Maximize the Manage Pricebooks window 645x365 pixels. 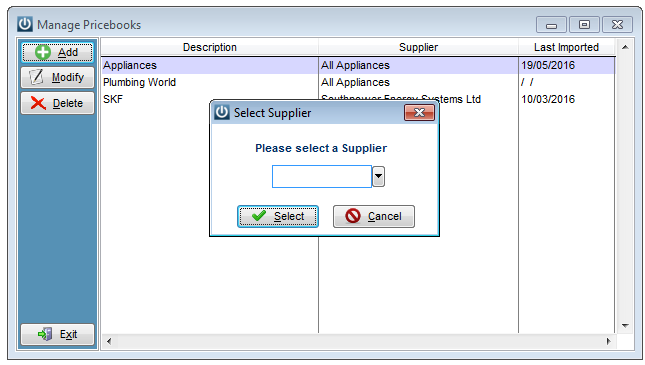[584, 25]
